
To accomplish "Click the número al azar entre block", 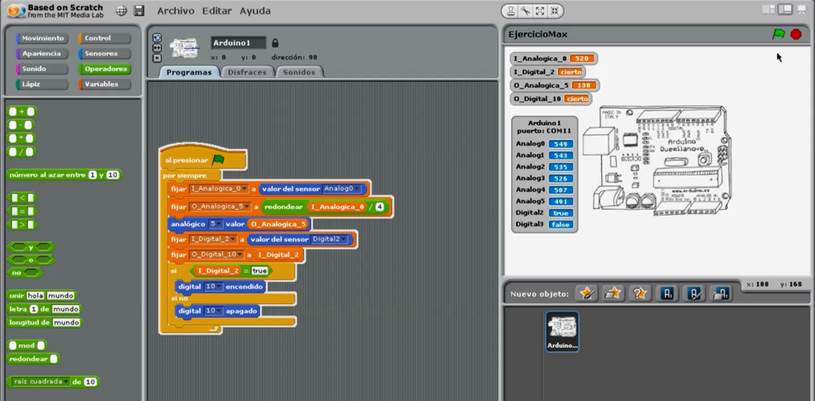I will tap(64, 175).
